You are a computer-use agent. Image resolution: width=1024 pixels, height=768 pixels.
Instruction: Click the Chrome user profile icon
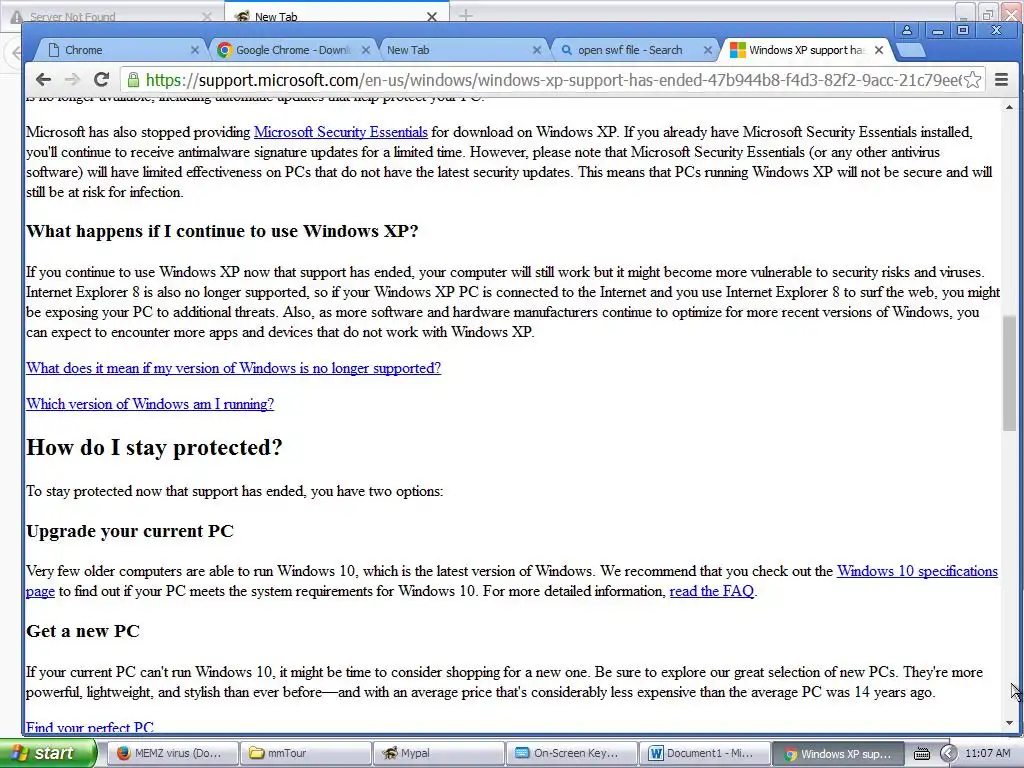pos(907,30)
